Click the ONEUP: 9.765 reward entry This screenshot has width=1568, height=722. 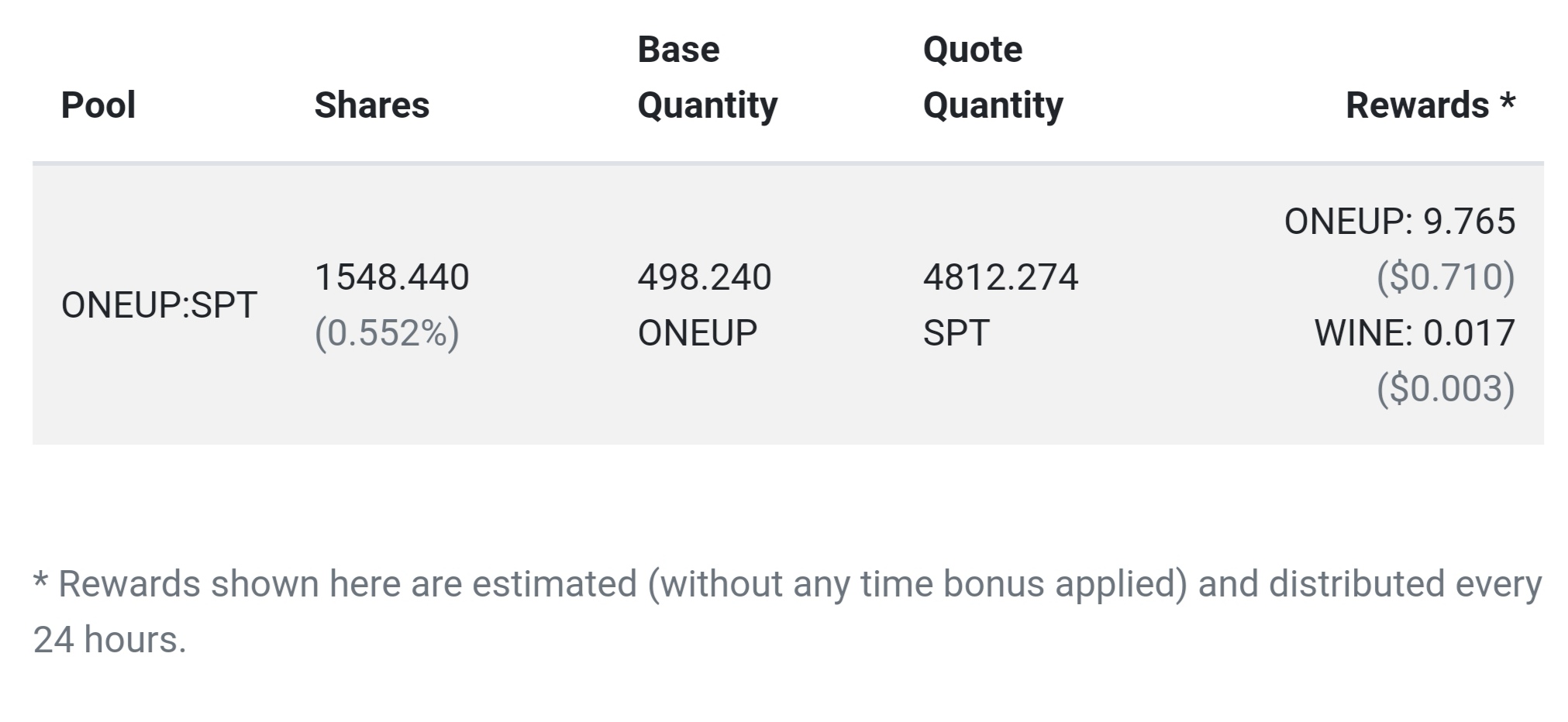(x=1400, y=222)
